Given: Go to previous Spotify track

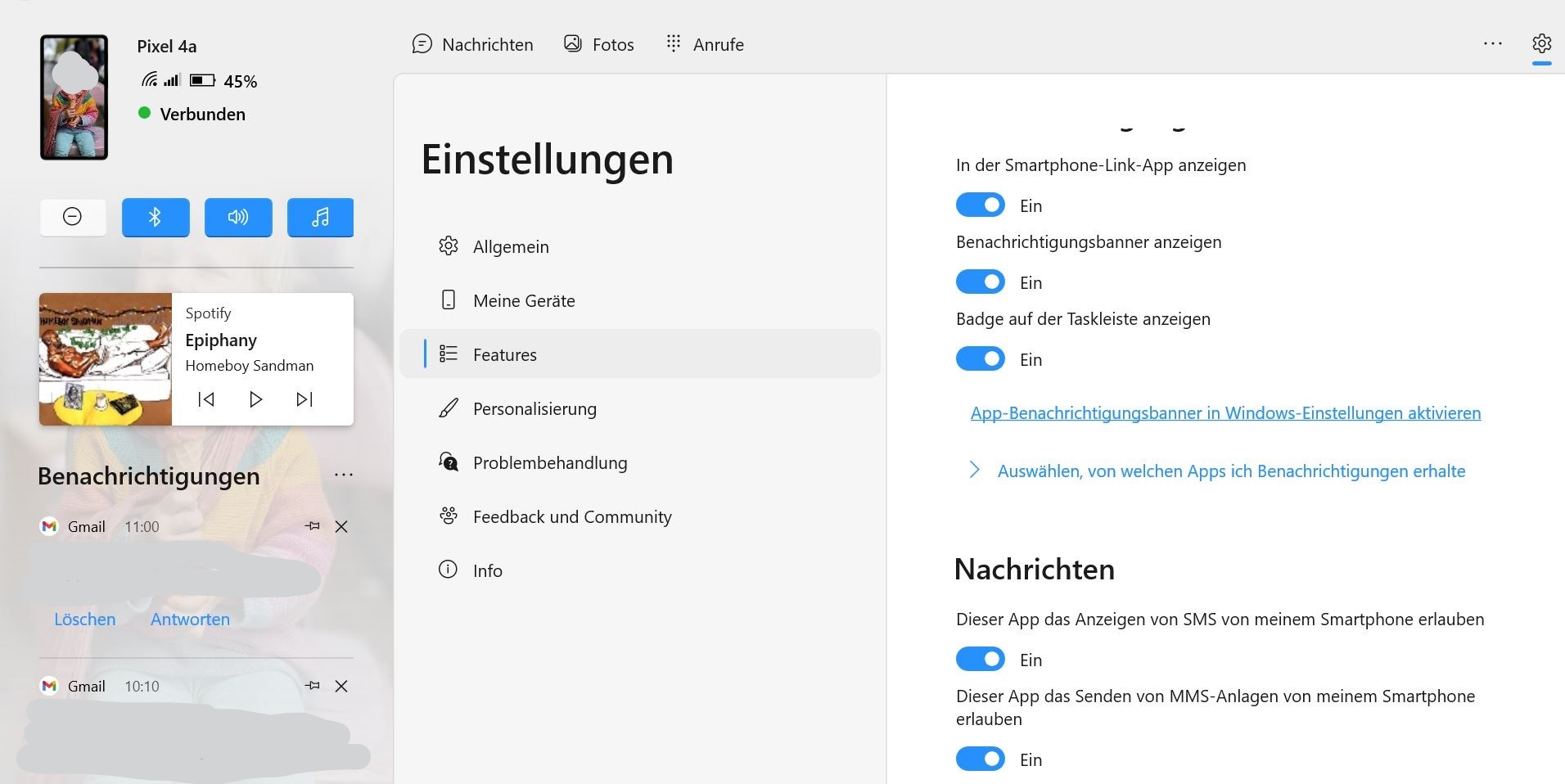Looking at the screenshot, I should pyautogui.click(x=206, y=399).
